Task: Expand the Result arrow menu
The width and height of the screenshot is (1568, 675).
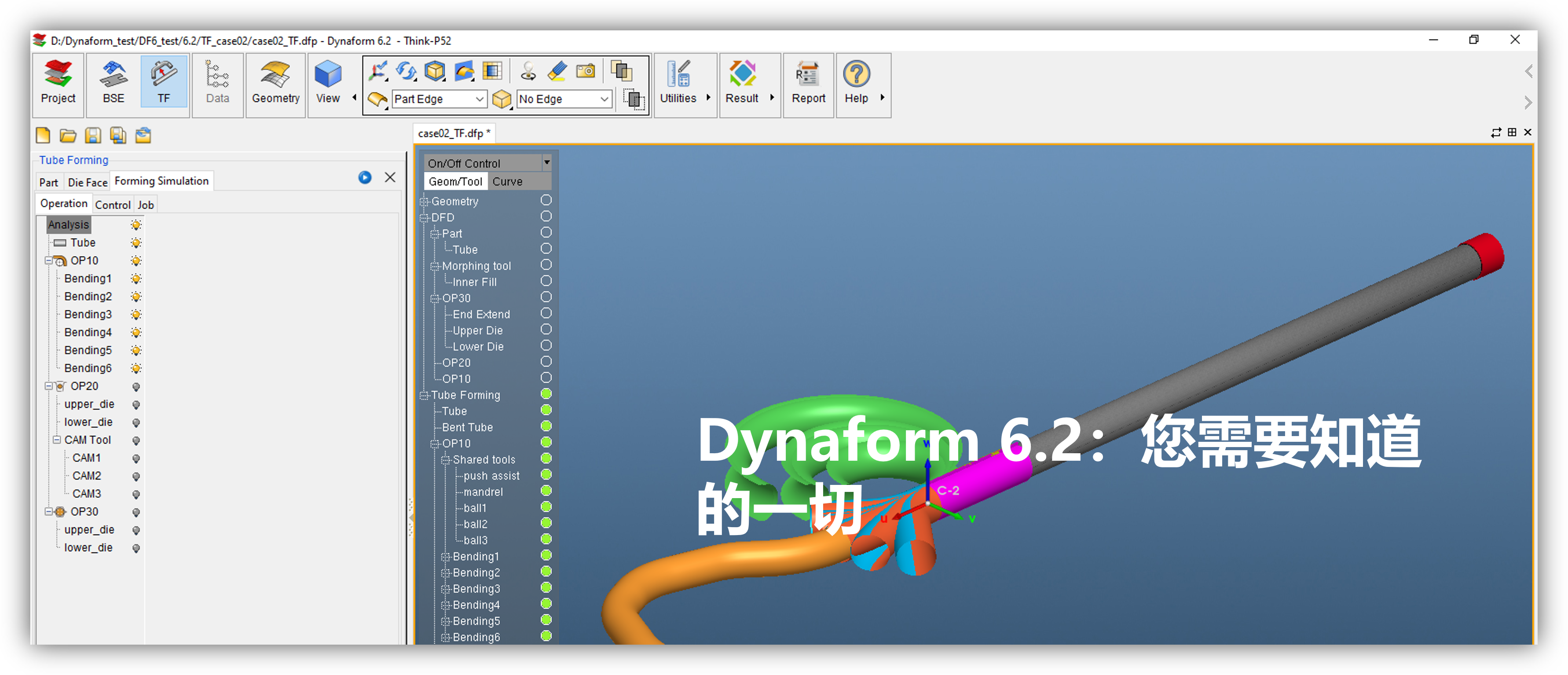Action: point(771,97)
